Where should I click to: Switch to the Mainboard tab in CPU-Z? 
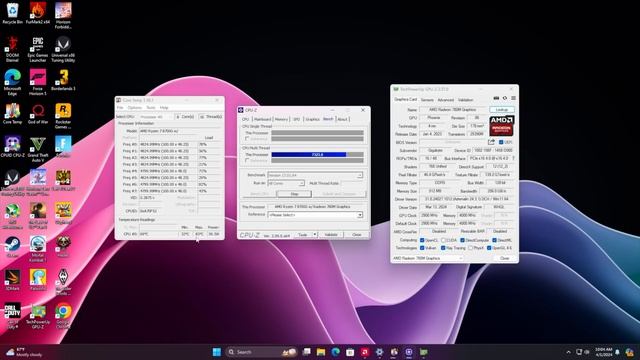click(262, 119)
